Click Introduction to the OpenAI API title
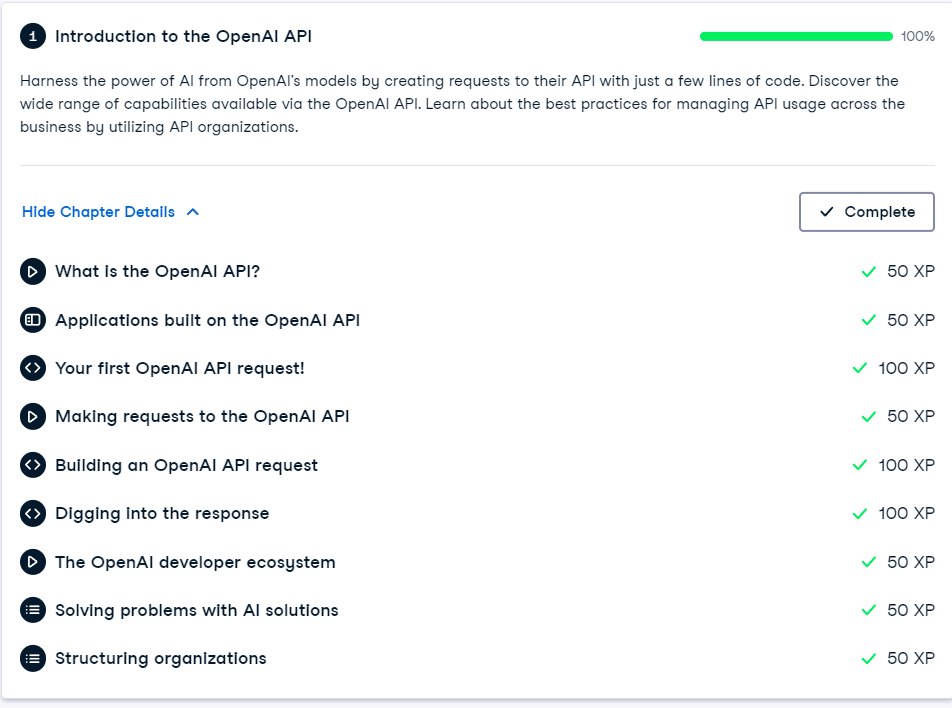This screenshot has height=708, width=952. click(x=183, y=36)
